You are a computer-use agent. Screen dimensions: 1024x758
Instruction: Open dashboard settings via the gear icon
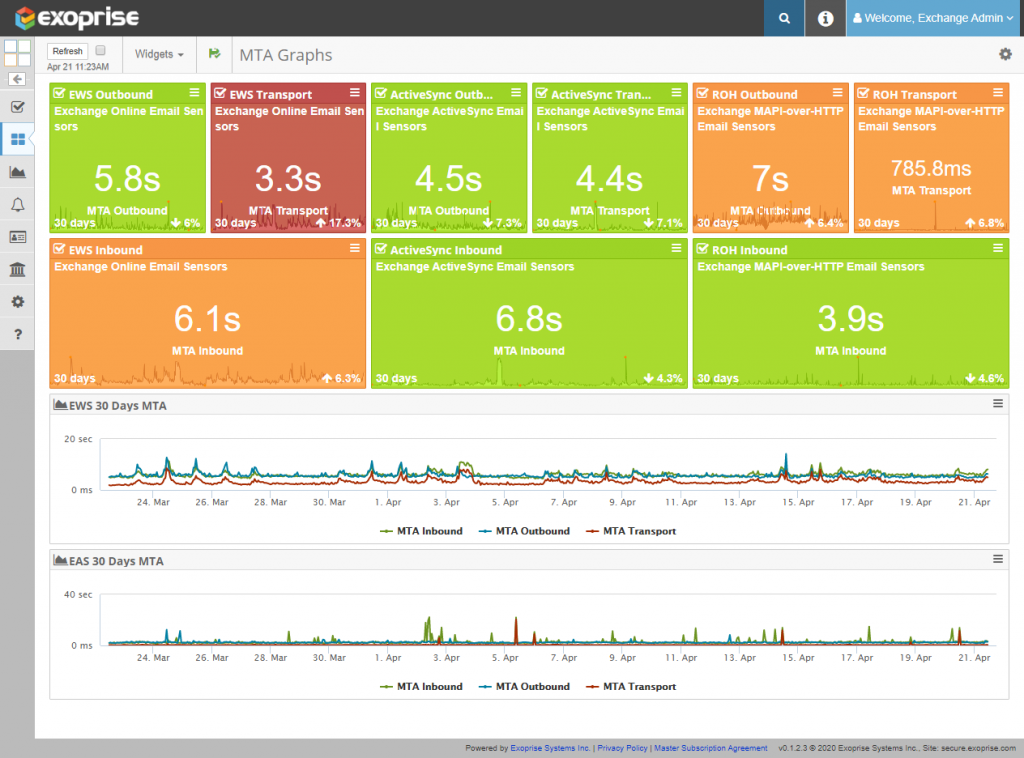tap(1005, 55)
